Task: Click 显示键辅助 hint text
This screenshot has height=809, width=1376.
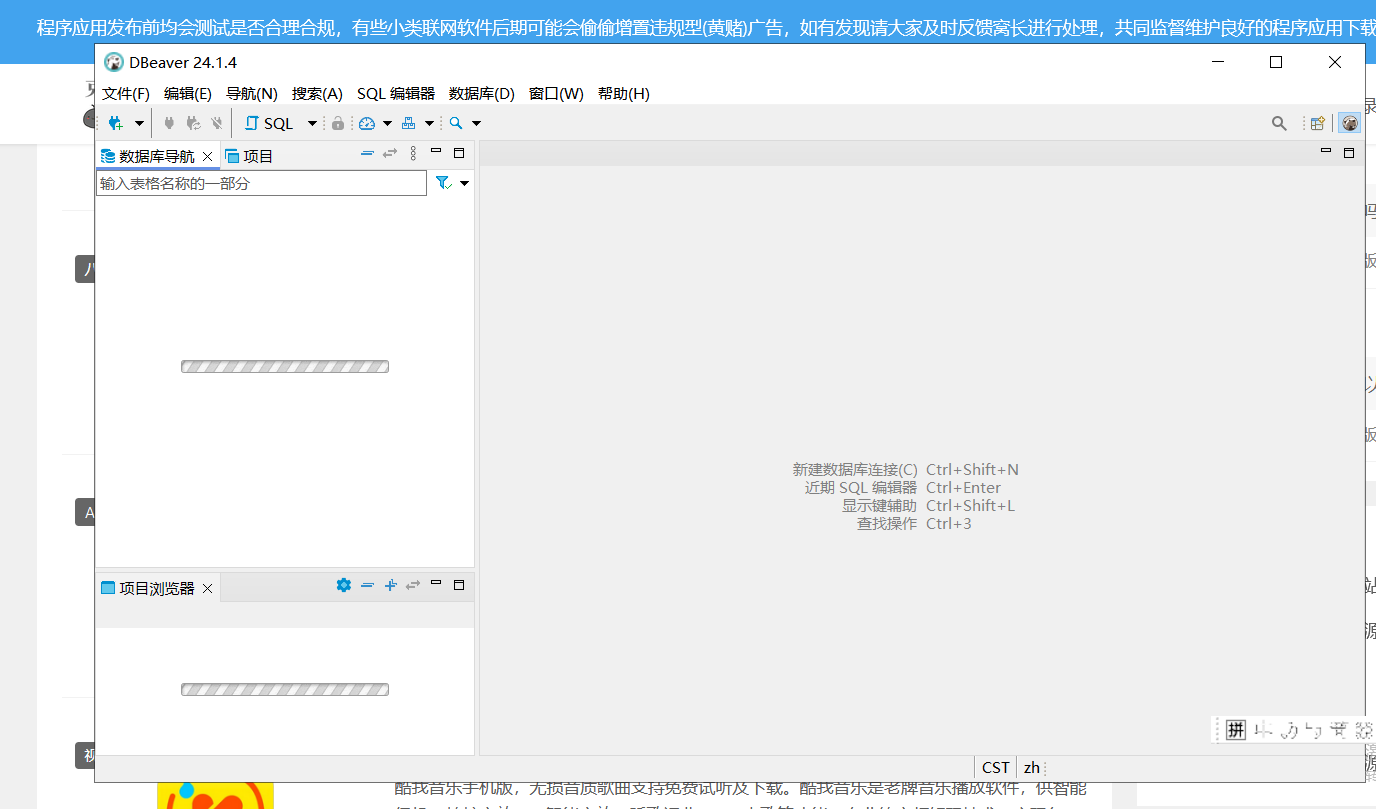Action: point(879,505)
